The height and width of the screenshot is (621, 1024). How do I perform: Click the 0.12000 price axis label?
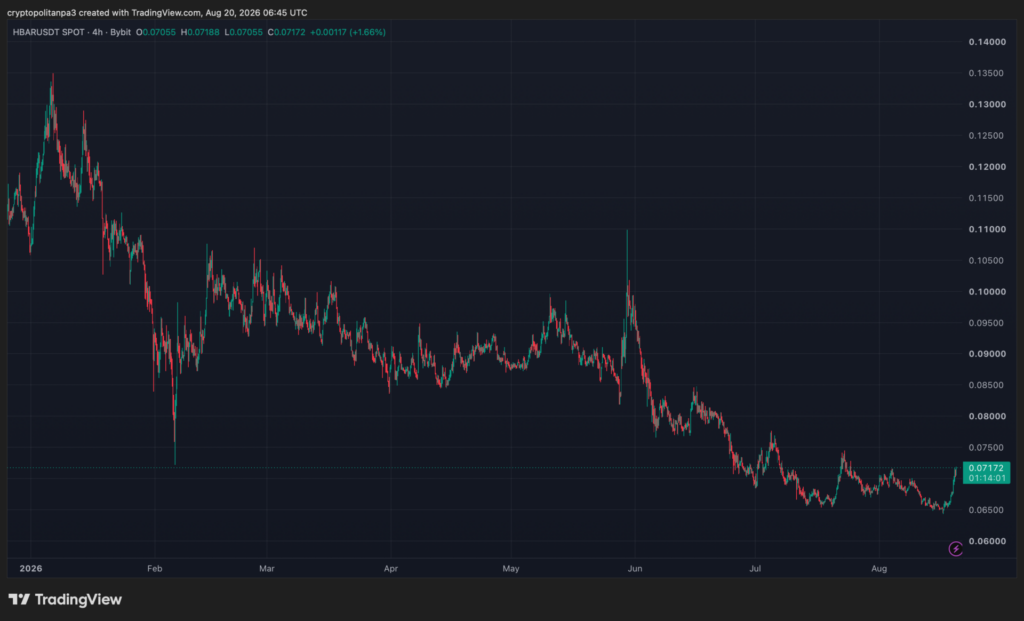(x=987, y=167)
